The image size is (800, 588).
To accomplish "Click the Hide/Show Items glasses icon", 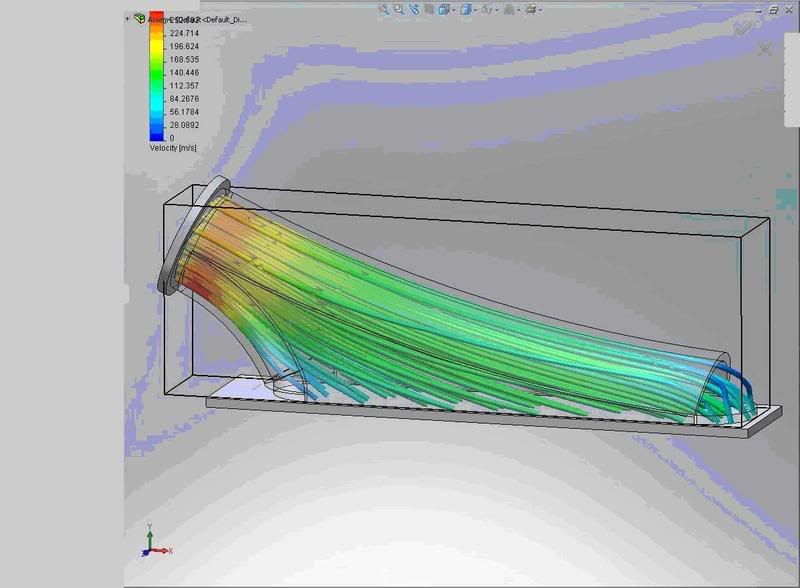I will [x=487, y=9].
